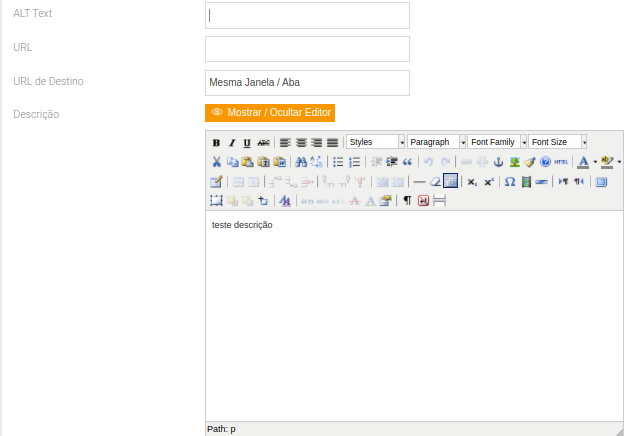Remove formatting with the eraser icon
625x436 pixels.
[435, 182]
